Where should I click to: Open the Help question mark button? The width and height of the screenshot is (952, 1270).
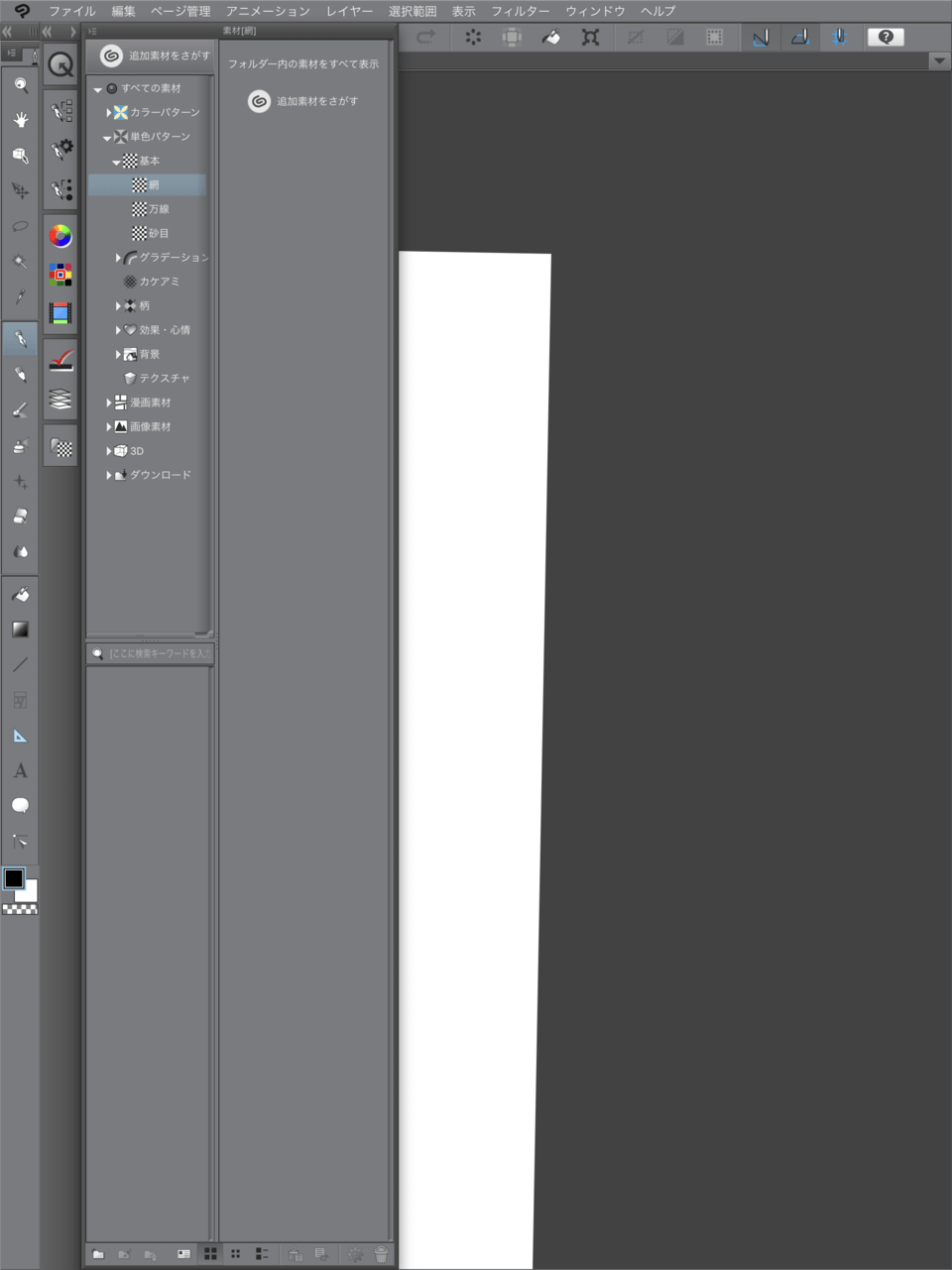886,38
